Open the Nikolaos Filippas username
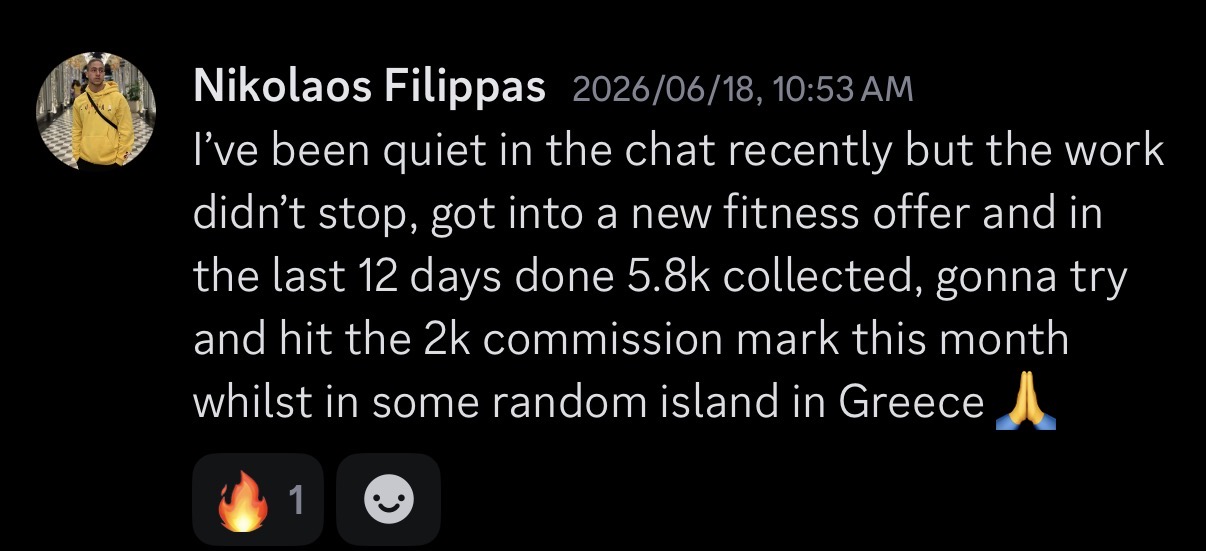Image resolution: width=1206 pixels, height=551 pixels. pos(369,90)
